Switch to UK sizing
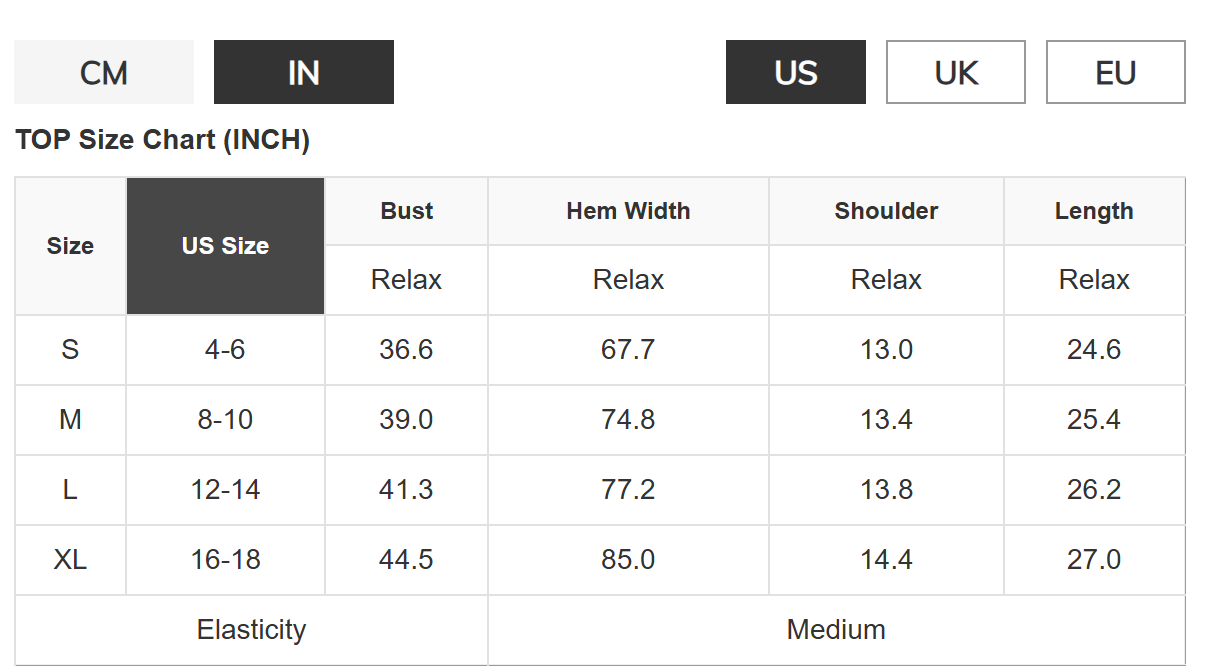This screenshot has height=672, width=1209. pyautogui.click(x=956, y=72)
